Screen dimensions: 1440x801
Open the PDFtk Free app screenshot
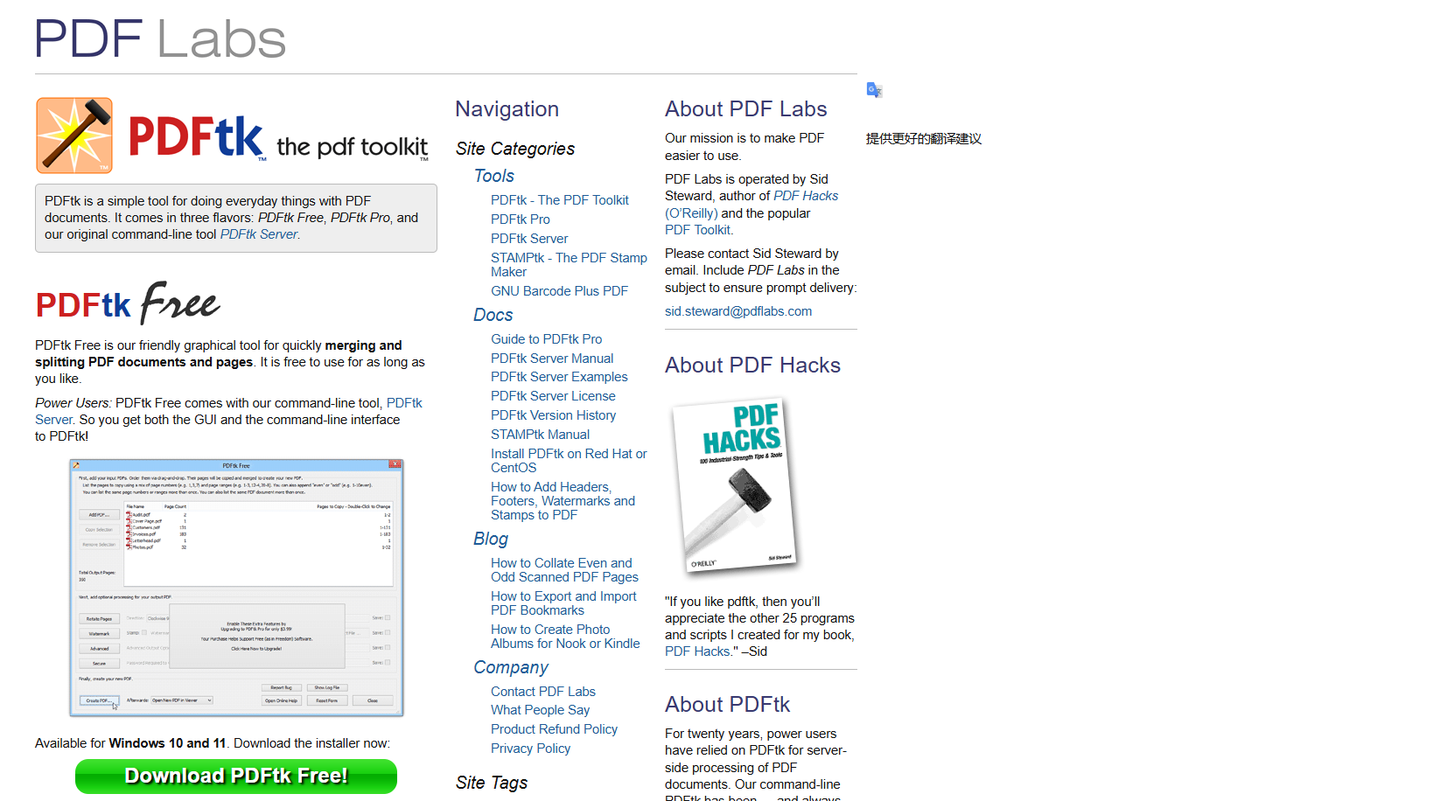pyautogui.click(x=236, y=588)
